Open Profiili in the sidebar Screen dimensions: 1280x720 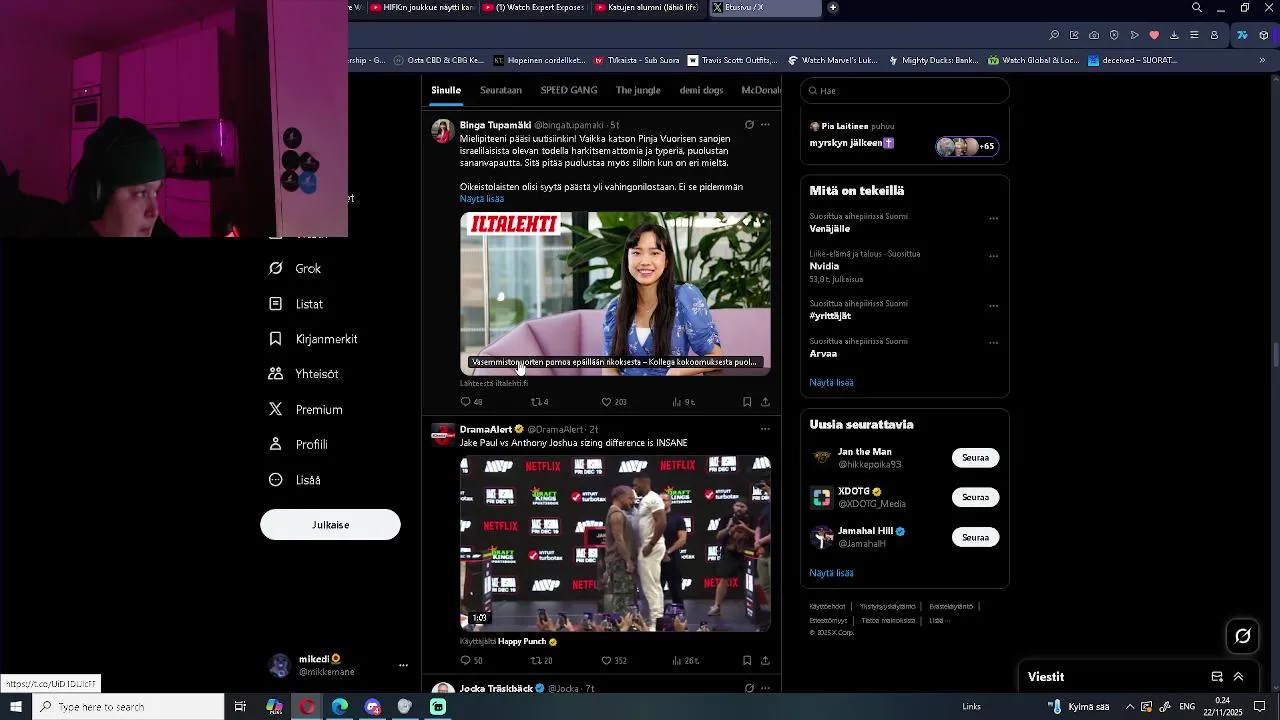[297, 444]
